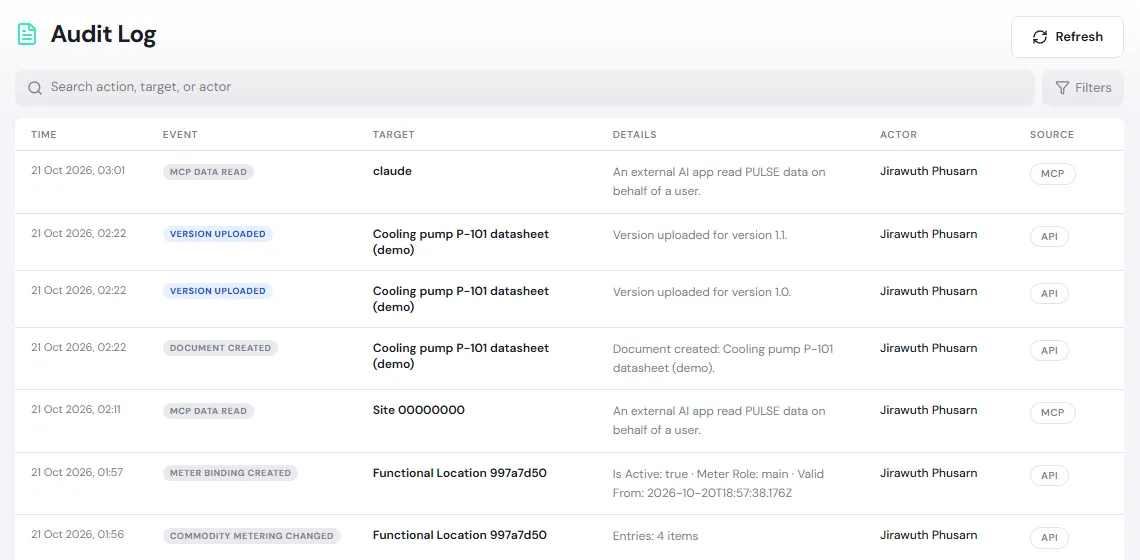Click the 'Is Active: true · Meter Role: main' detail

tap(718, 483)
